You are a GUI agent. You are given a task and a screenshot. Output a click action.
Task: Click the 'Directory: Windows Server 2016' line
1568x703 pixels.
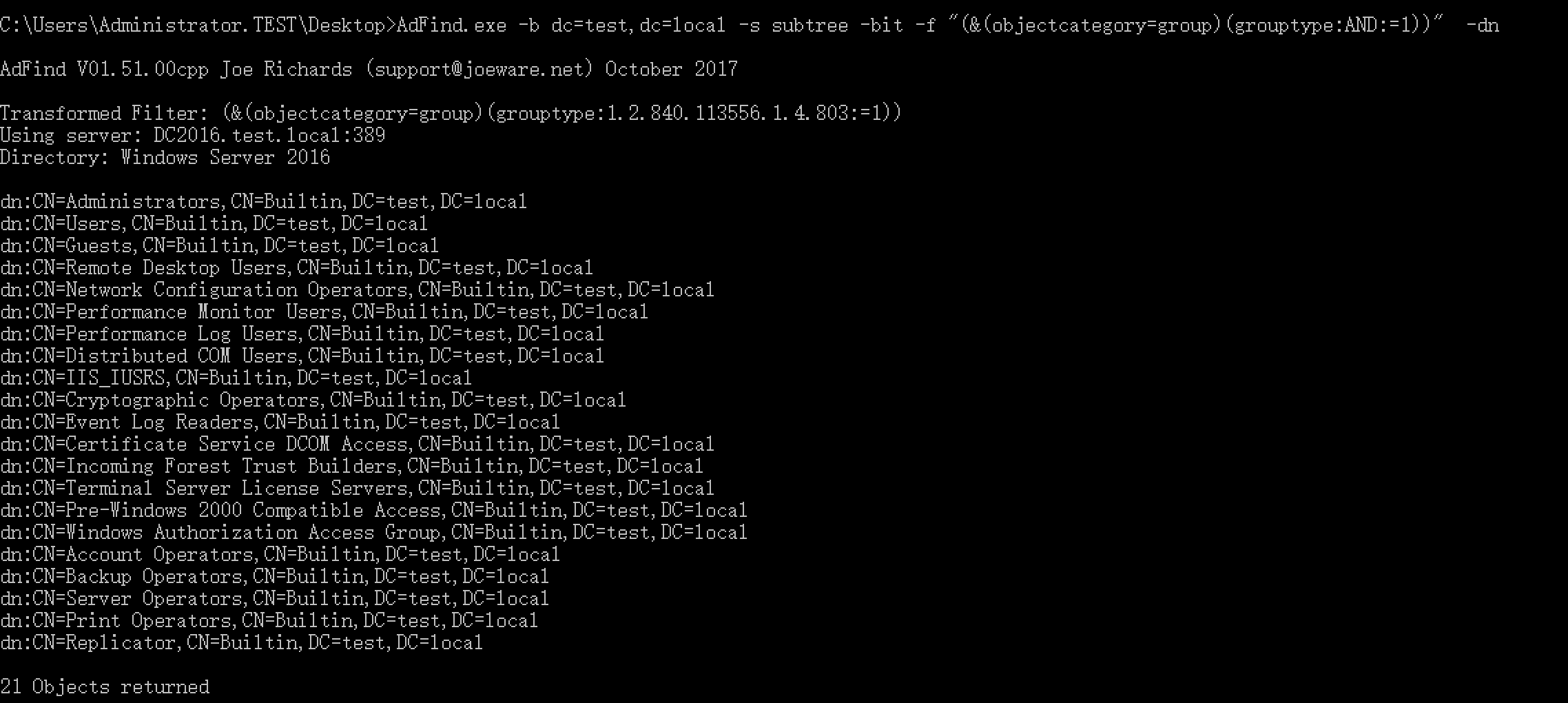165,158
